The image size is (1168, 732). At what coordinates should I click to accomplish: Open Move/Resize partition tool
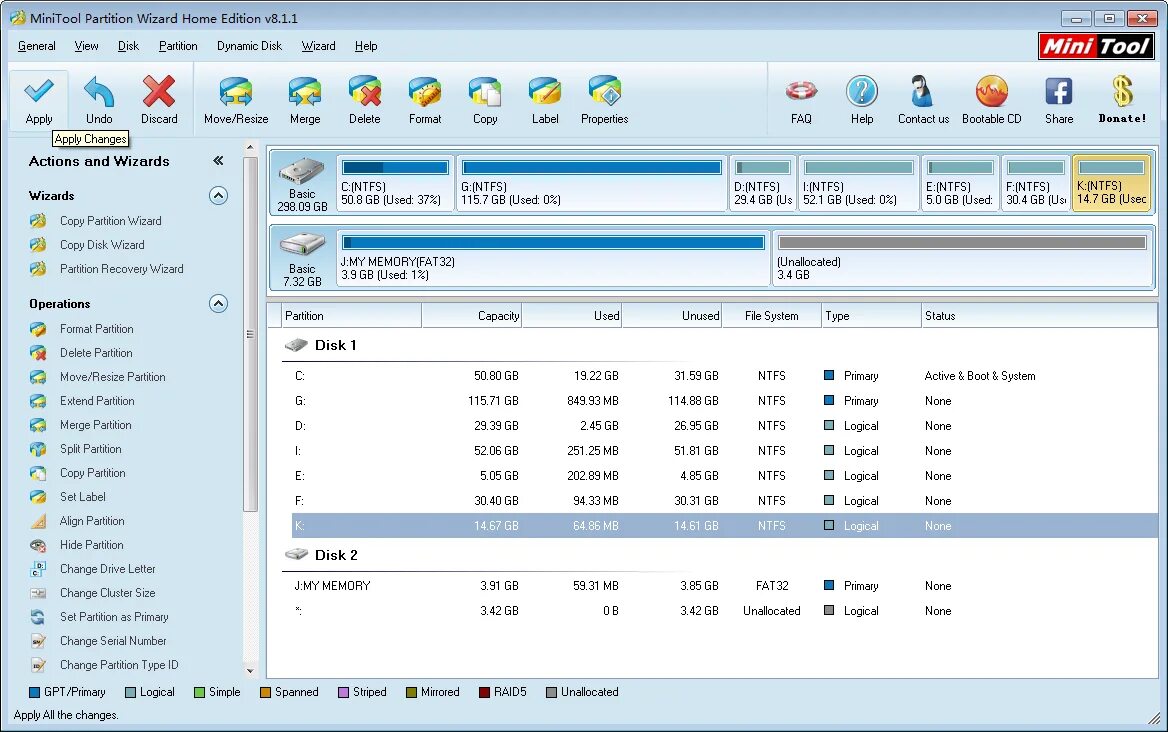pyautogui.click(x=236, y=99)
